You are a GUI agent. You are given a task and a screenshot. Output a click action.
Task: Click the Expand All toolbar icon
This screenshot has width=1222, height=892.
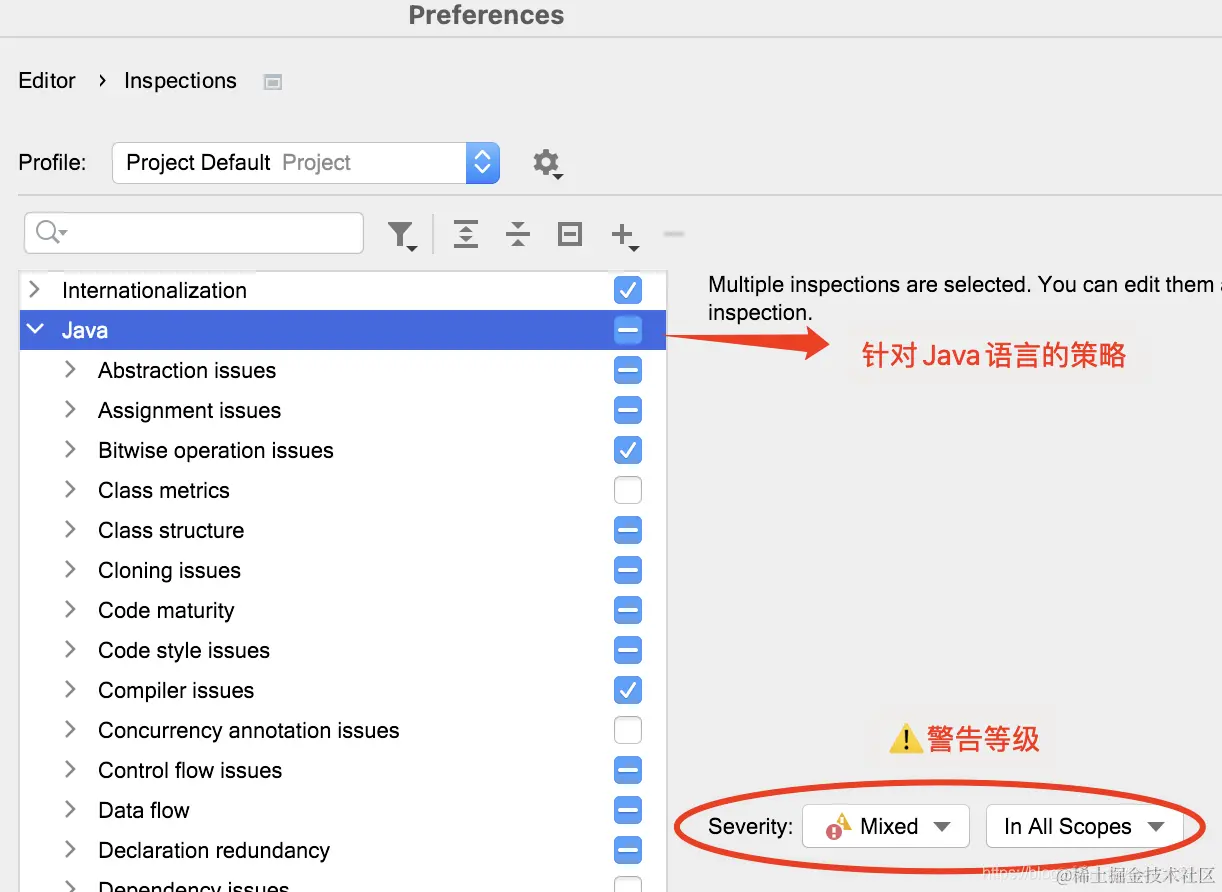click(x=466, y=235)
